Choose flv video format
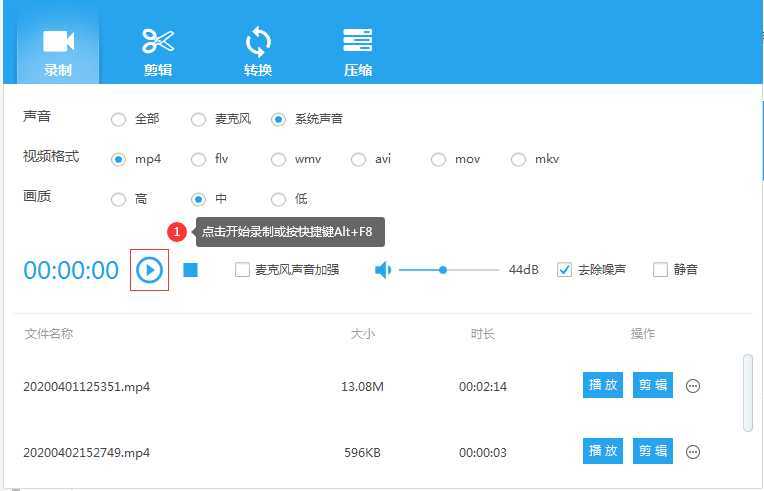764x491 pixels. [x=198, y=159]
